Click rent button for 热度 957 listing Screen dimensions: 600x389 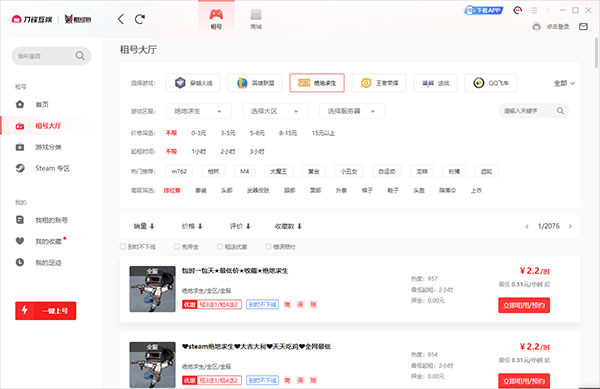(x=524, y=305)
